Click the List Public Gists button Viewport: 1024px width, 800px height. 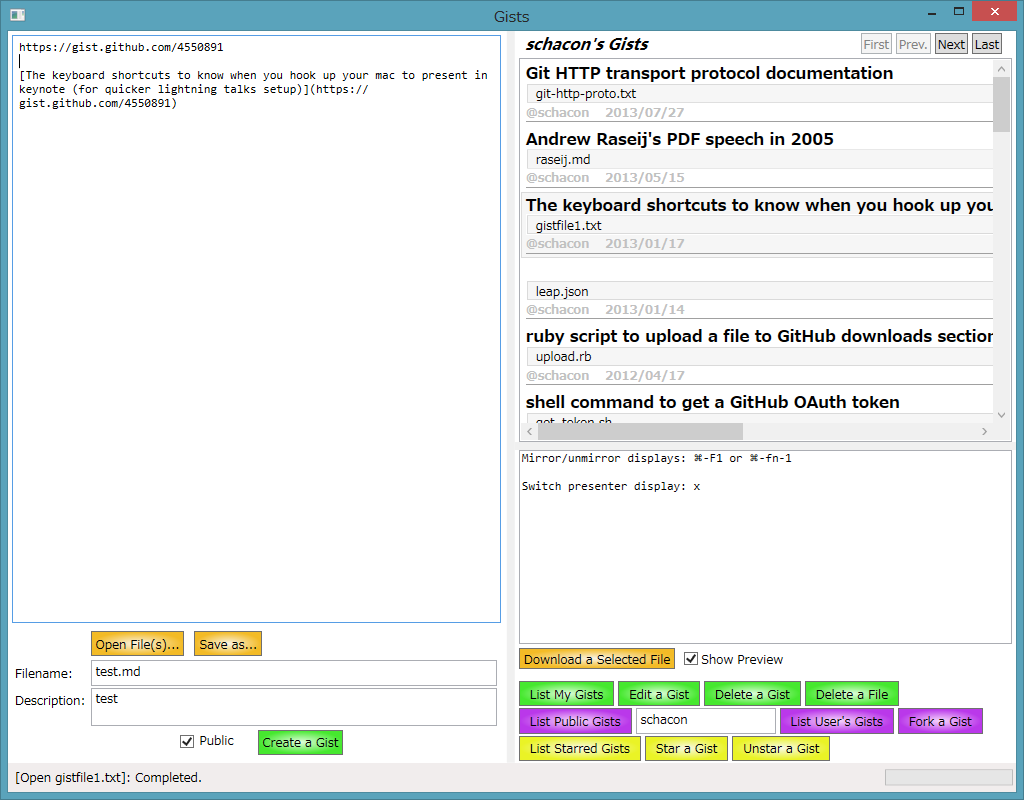tap(575, 721)
